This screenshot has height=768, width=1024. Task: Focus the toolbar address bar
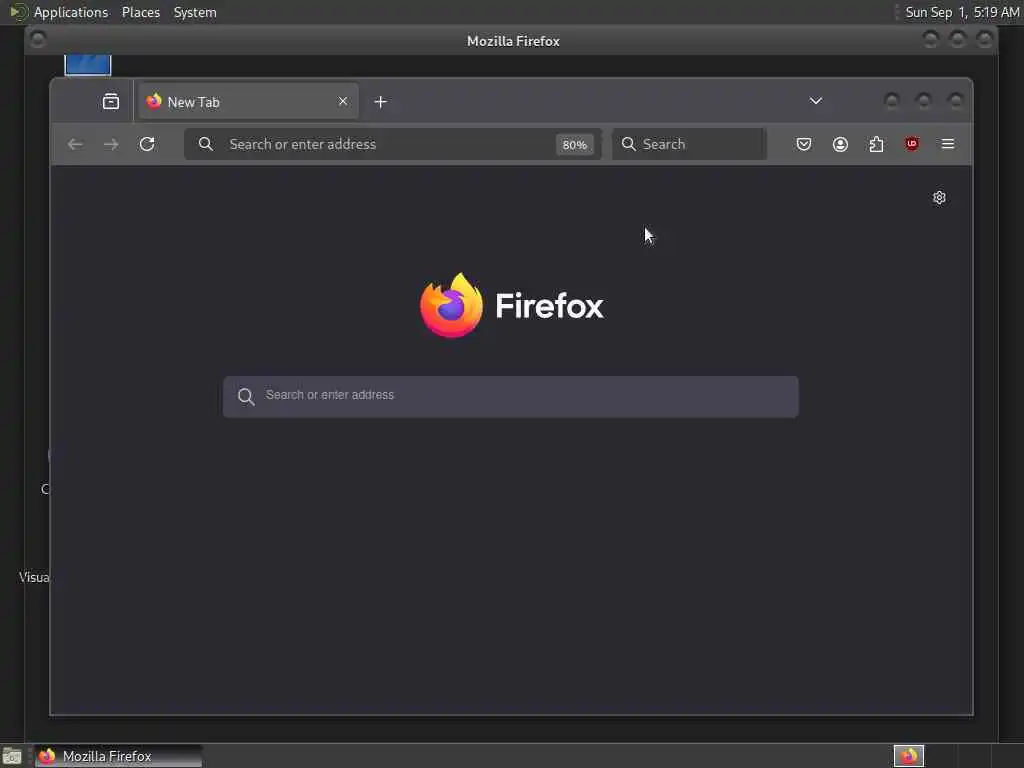(x=392, y=144)
